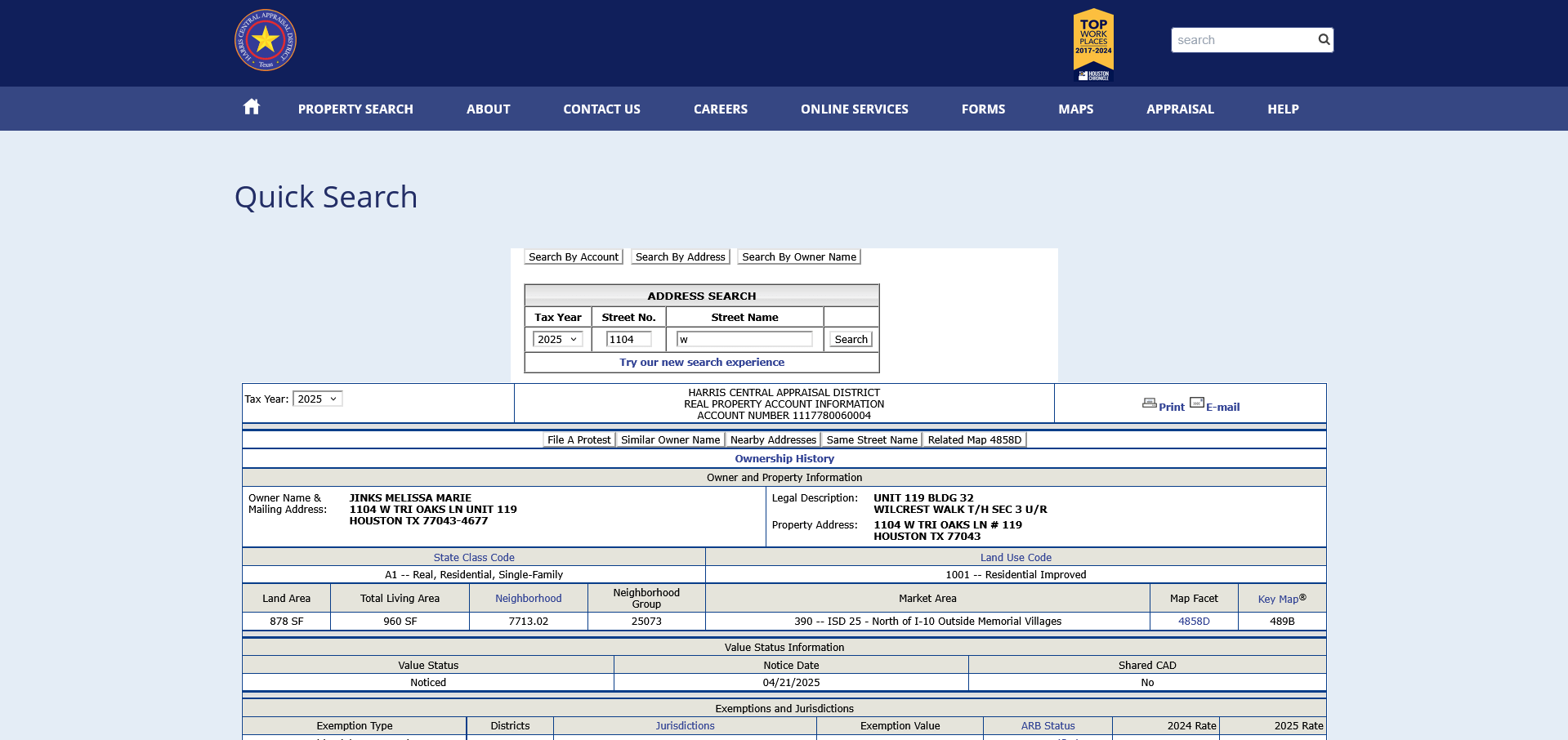Click Search By Address button

681,256
